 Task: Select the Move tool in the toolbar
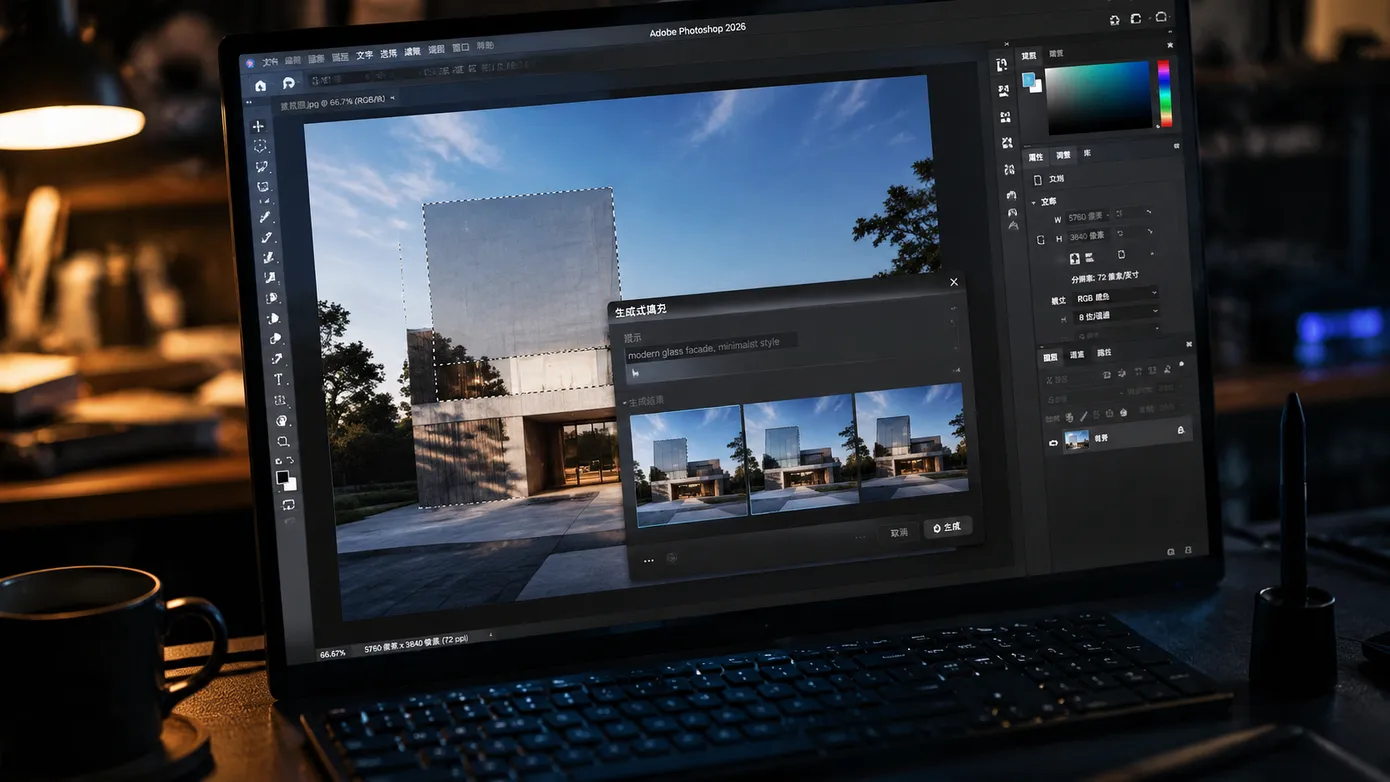tap(258, 127)
